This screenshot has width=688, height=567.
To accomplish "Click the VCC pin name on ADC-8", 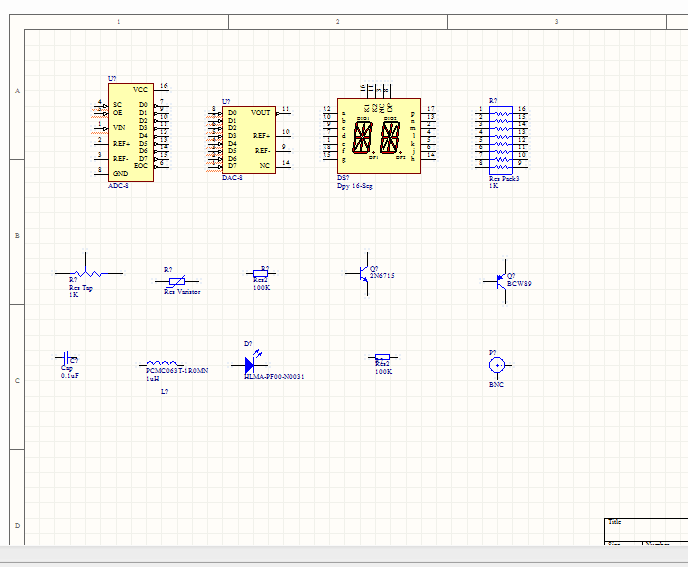I will pos(140,90).
